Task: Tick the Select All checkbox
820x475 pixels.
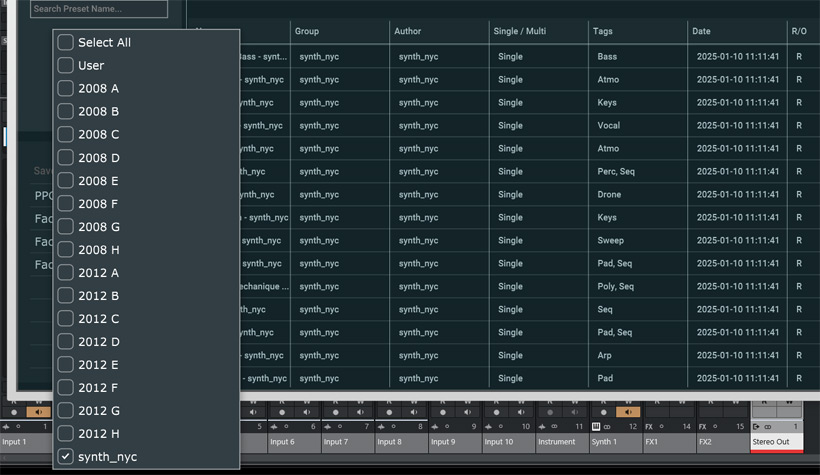Action: [65, 42]
